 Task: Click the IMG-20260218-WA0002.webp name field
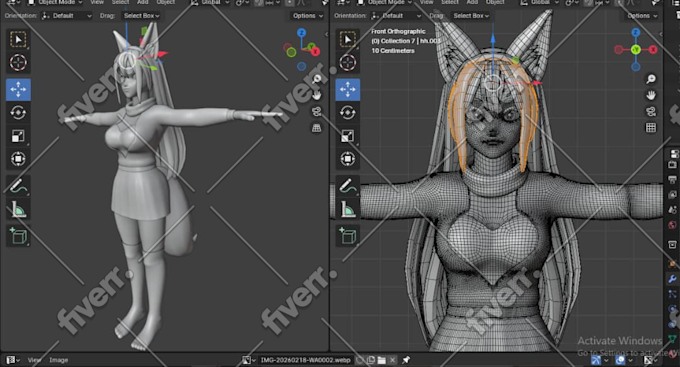(305, 360)
